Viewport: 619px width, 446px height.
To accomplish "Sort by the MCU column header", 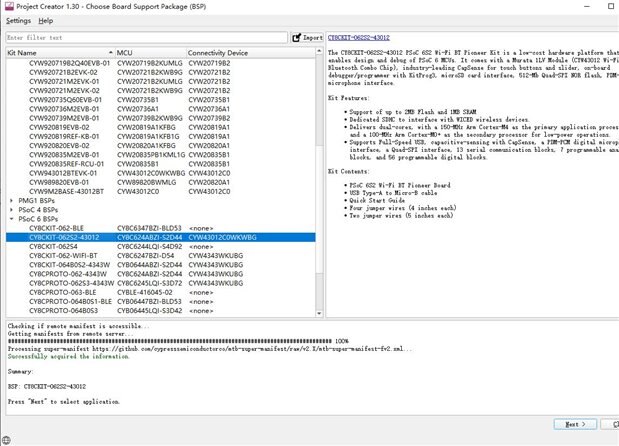I will 150,53.
